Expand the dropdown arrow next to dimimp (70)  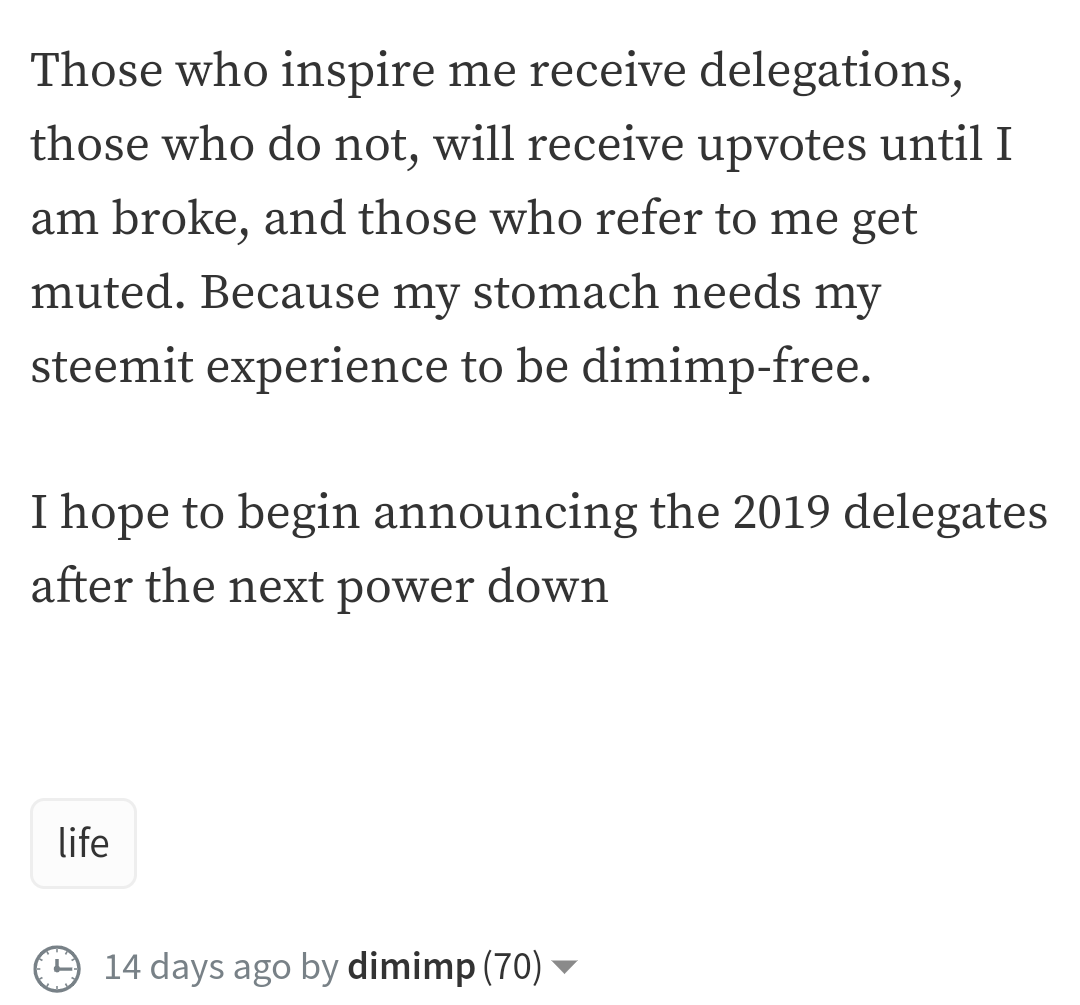pyautogui.click(x=564, y=967)
